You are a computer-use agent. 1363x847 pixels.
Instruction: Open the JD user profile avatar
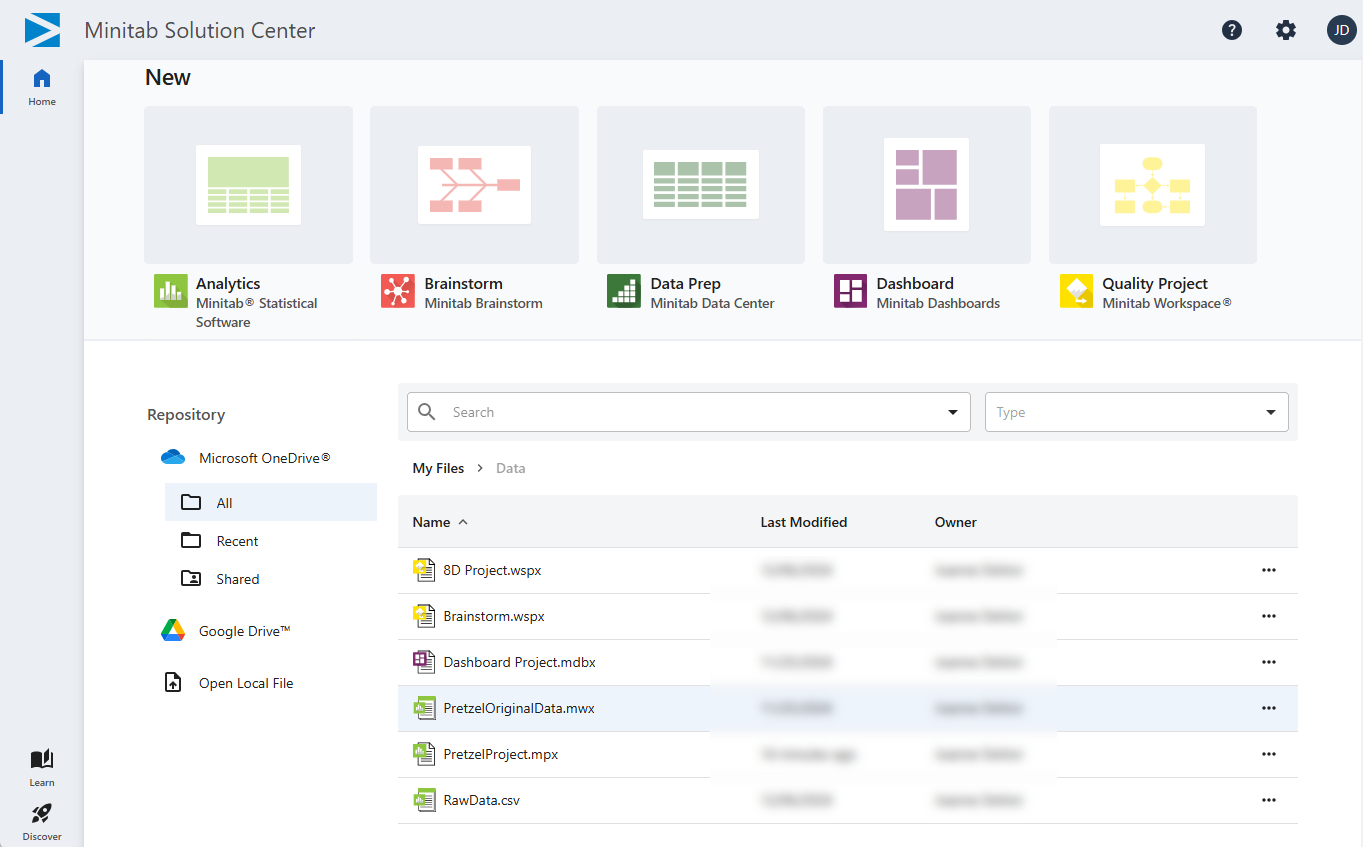pyautogui.click(x=1341, y=30)
